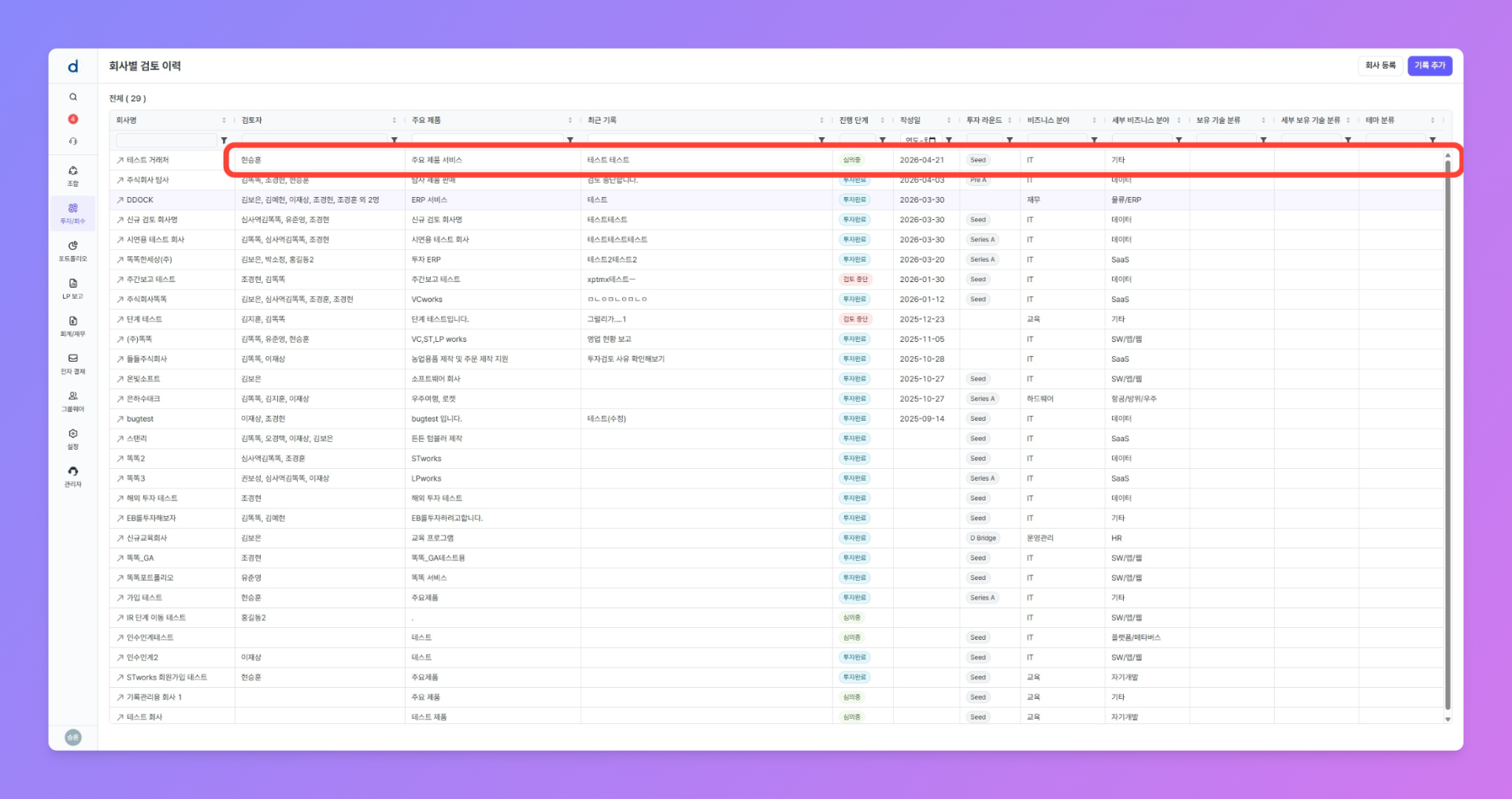Image resolution: width=1512 pixels, height=799 pixels.
Task: Open the LP 보고 sidebar icon
Action: tap(72, 288)
